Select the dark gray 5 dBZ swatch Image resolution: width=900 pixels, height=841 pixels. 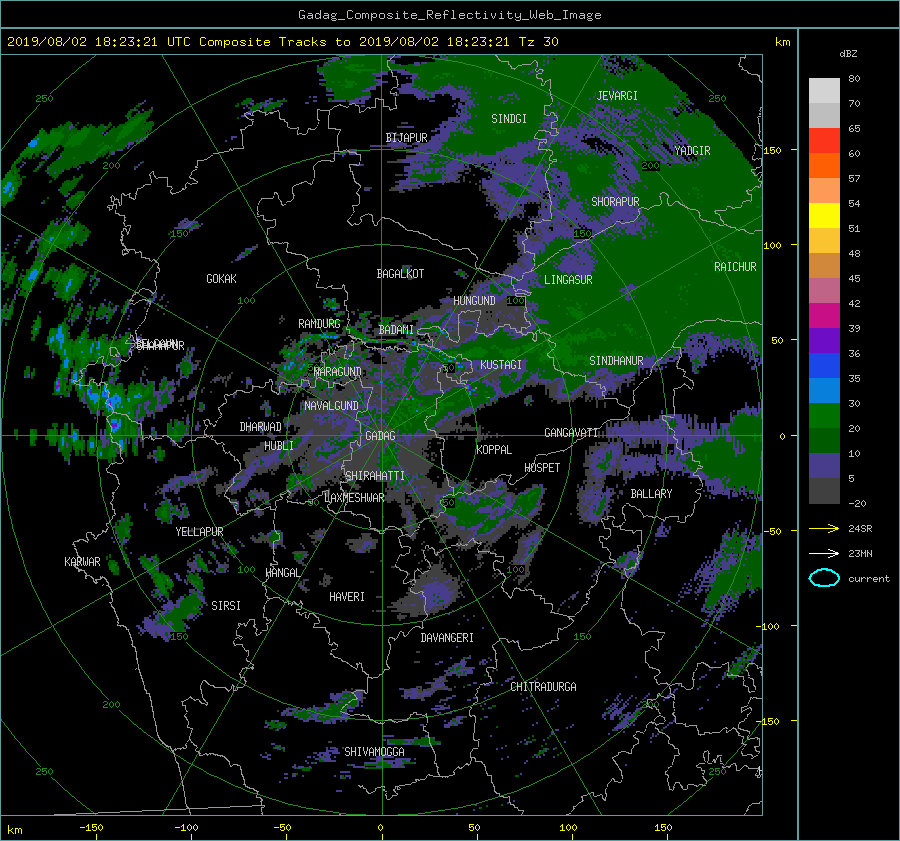point(824,491)
